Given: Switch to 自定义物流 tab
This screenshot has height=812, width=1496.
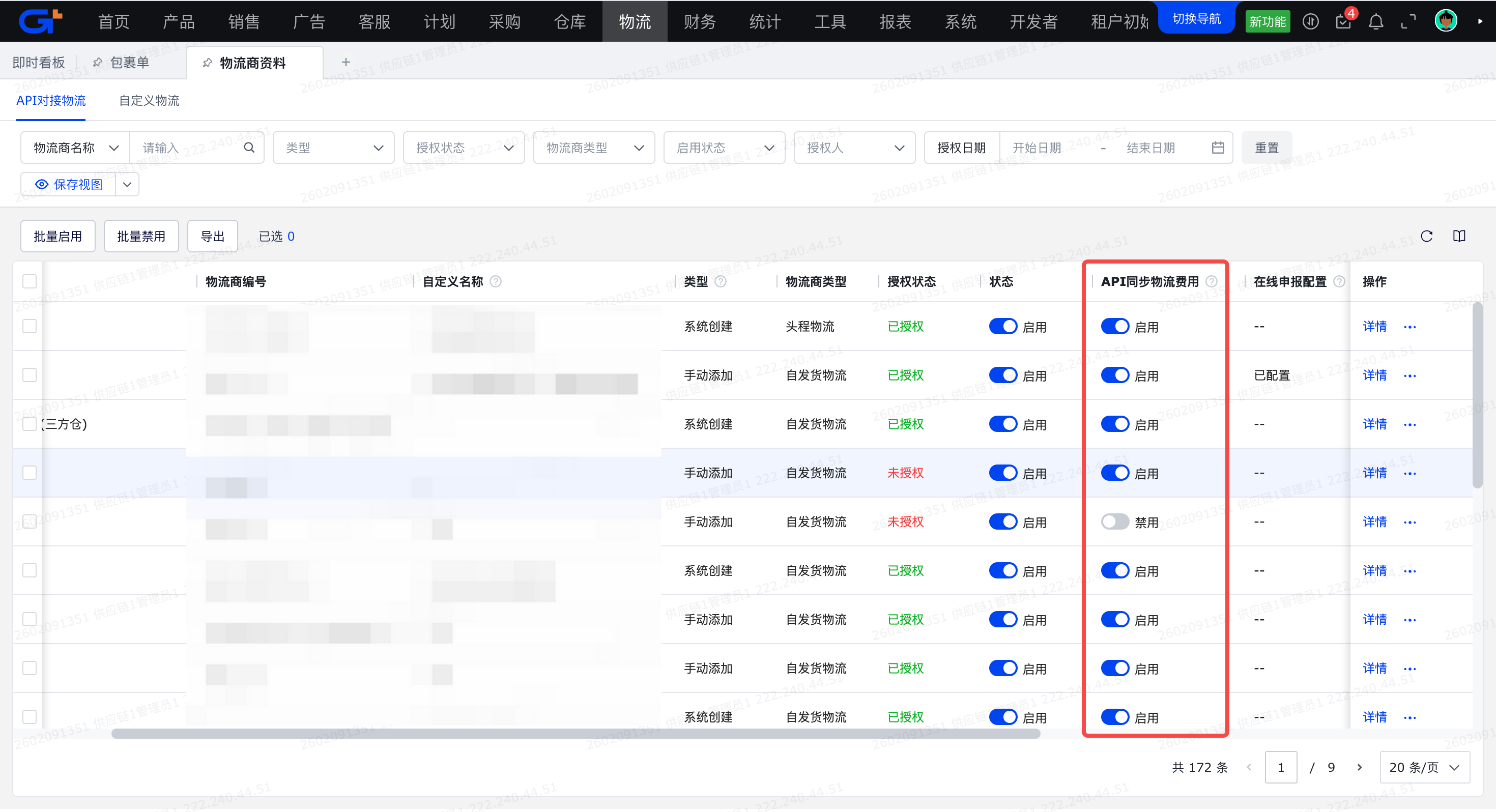Looking at the screenshot, I should (149, 101).
